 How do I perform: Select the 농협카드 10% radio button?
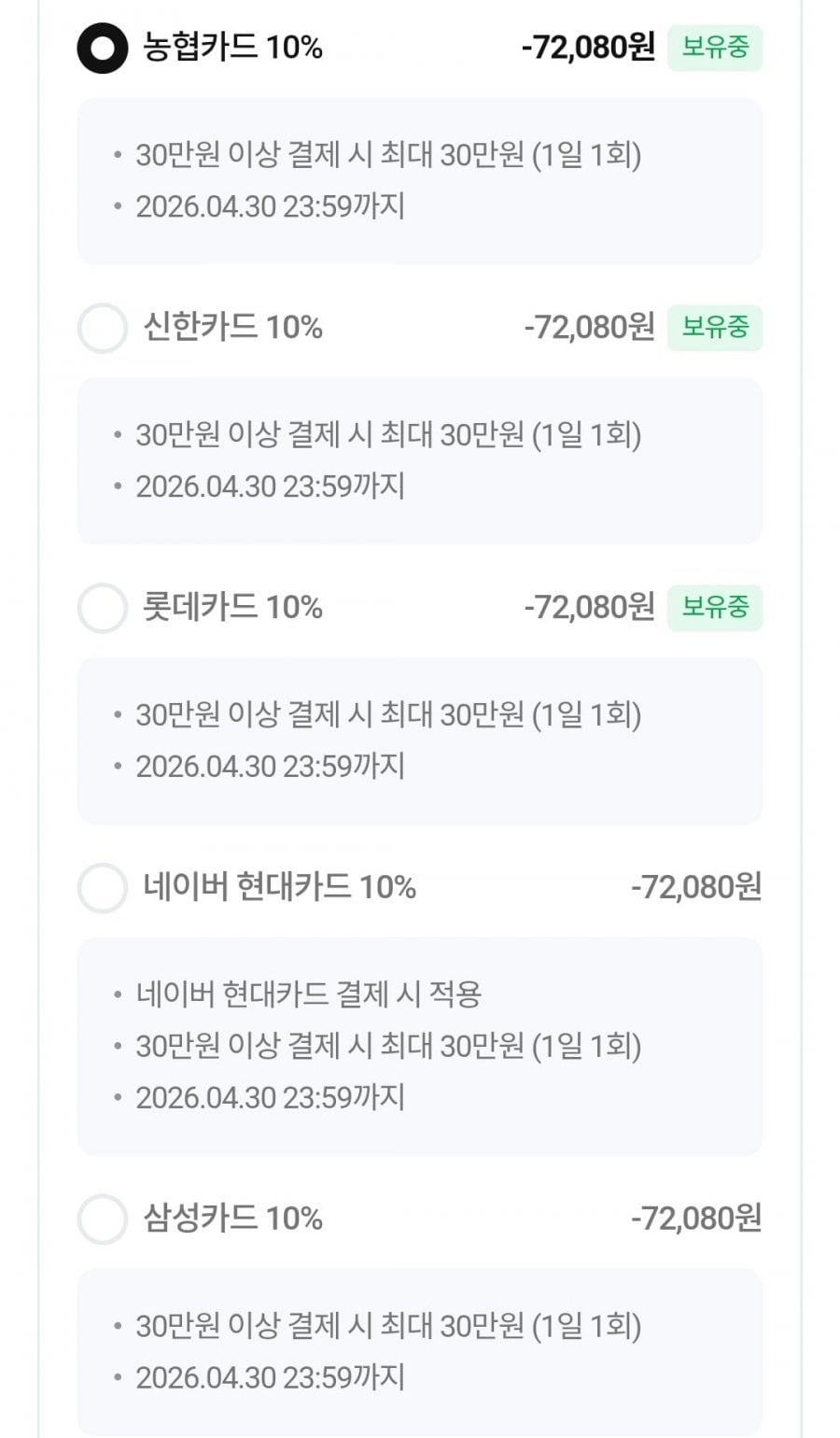[102, 48]
